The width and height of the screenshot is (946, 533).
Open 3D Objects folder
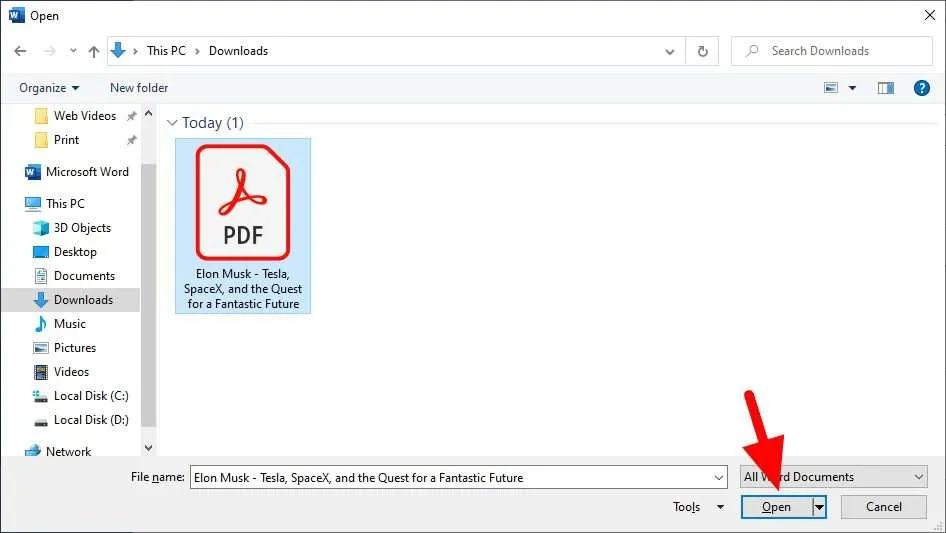(72, 228)
